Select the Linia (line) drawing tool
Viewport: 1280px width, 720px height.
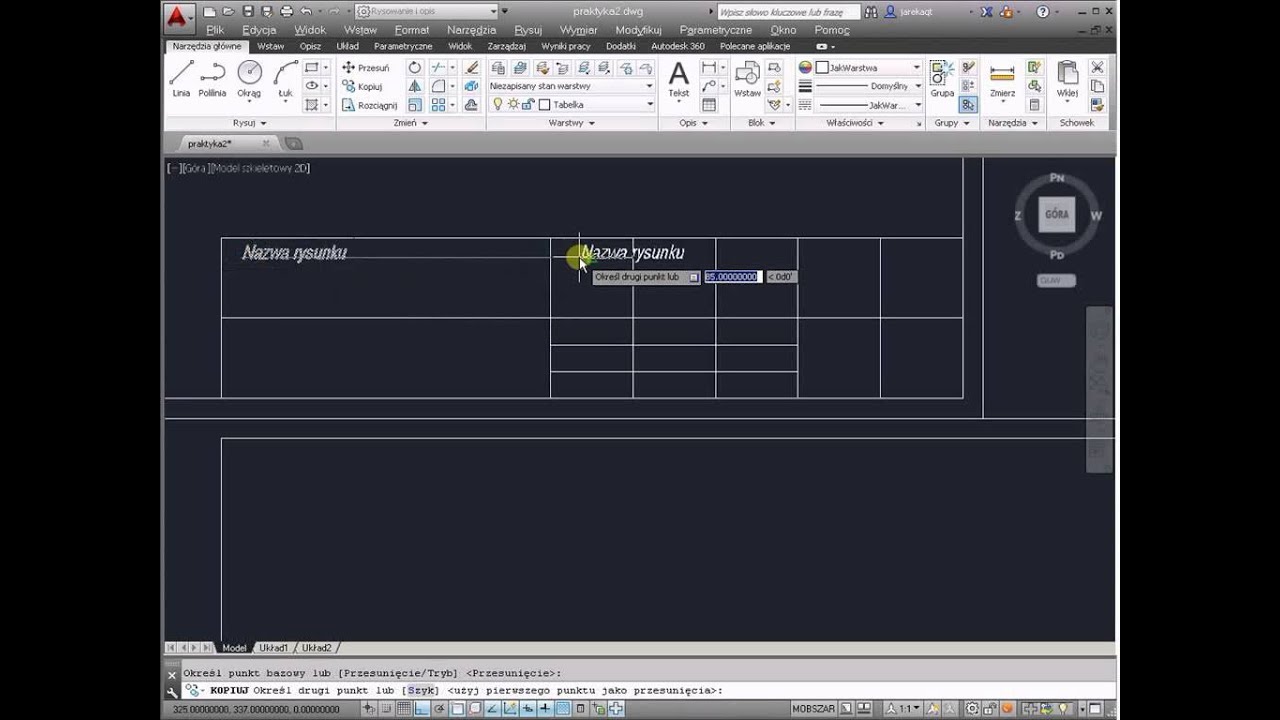click(181, 79)
